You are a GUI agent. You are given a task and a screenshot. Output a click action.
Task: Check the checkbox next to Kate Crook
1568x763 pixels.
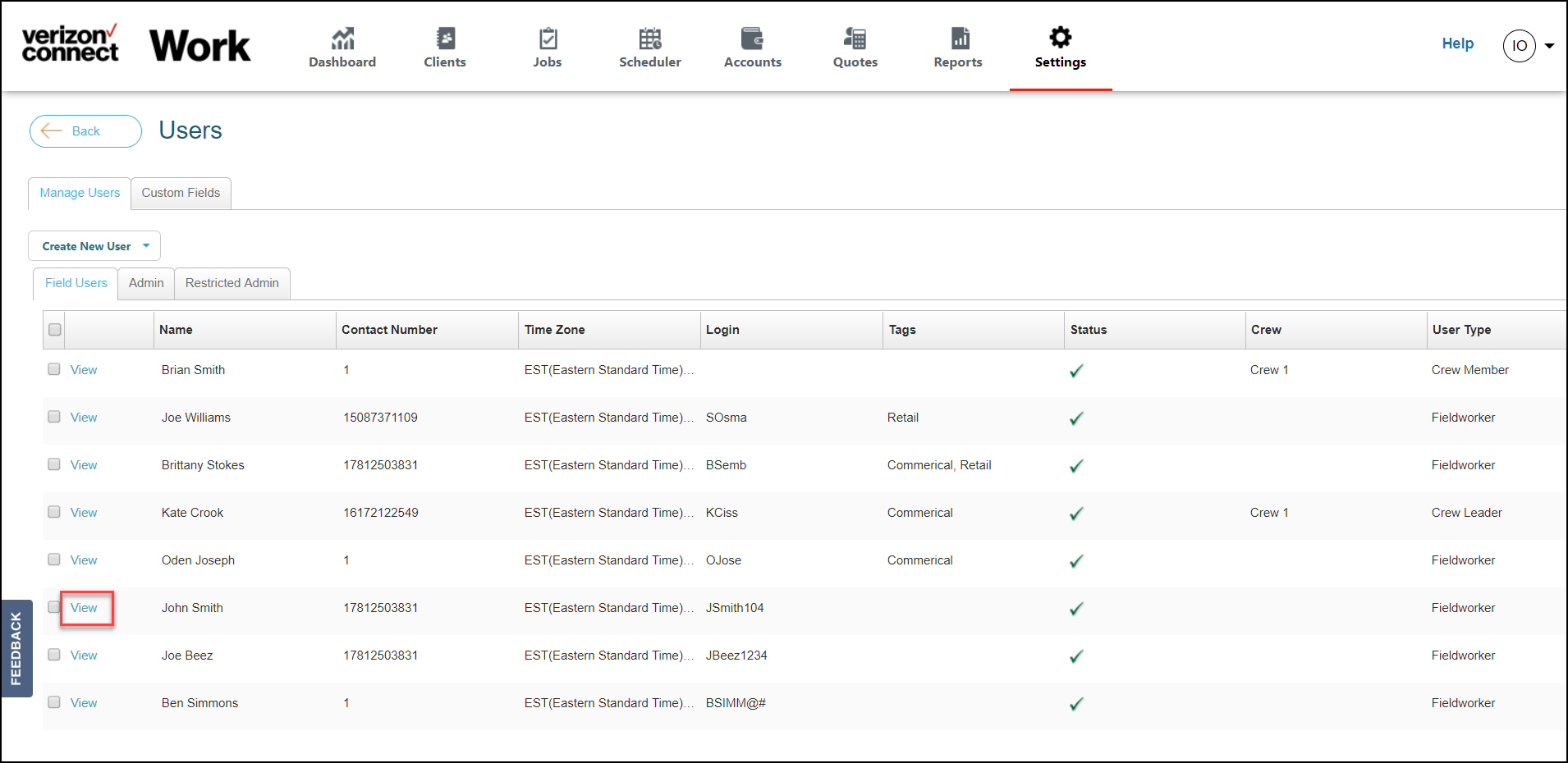coord(54,512)
